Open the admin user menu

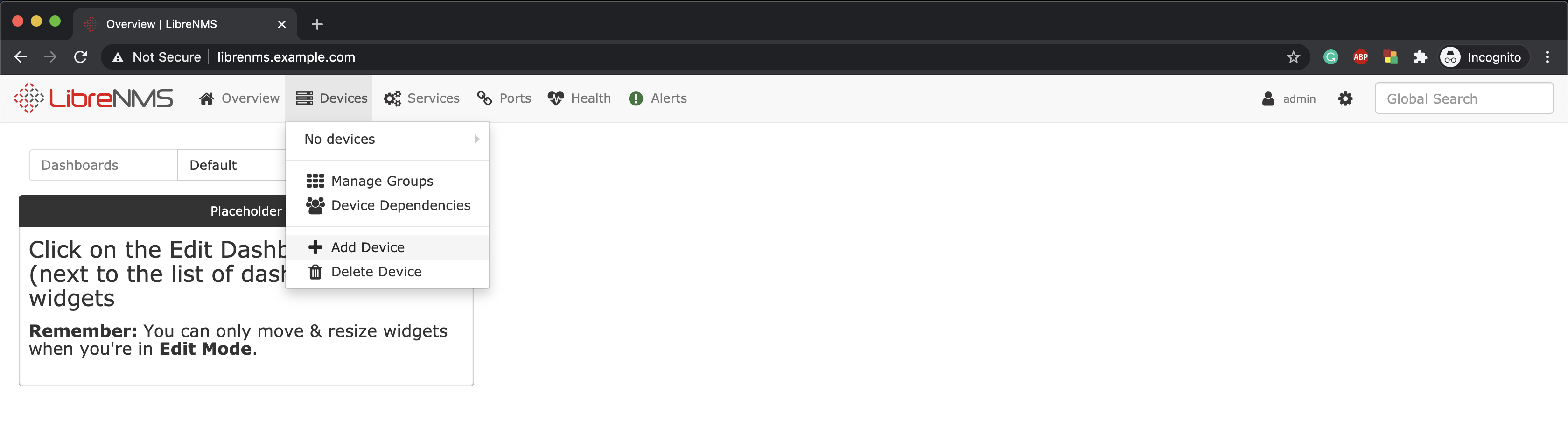click(x=1288, y=98)
